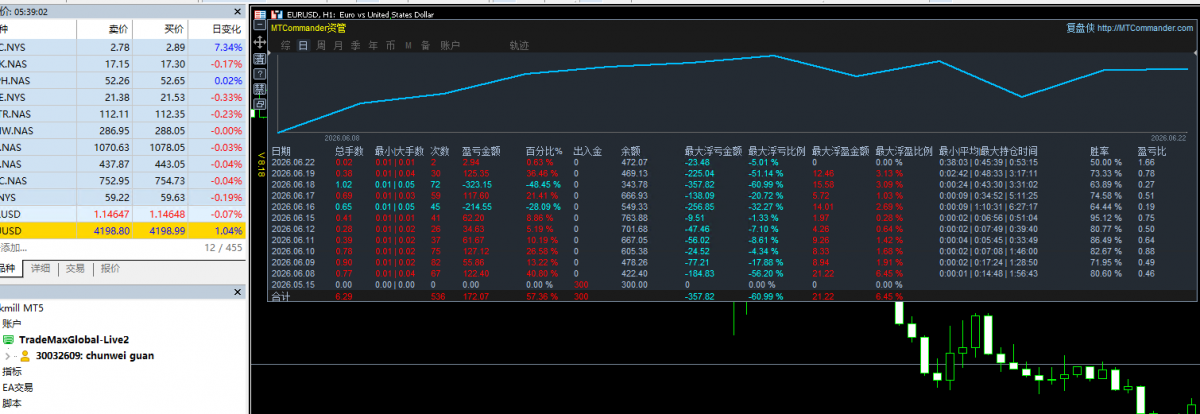Select the 2026.06.22 statistics row
The width and height of the screenshot is (1200, 414).
point(732,162)
